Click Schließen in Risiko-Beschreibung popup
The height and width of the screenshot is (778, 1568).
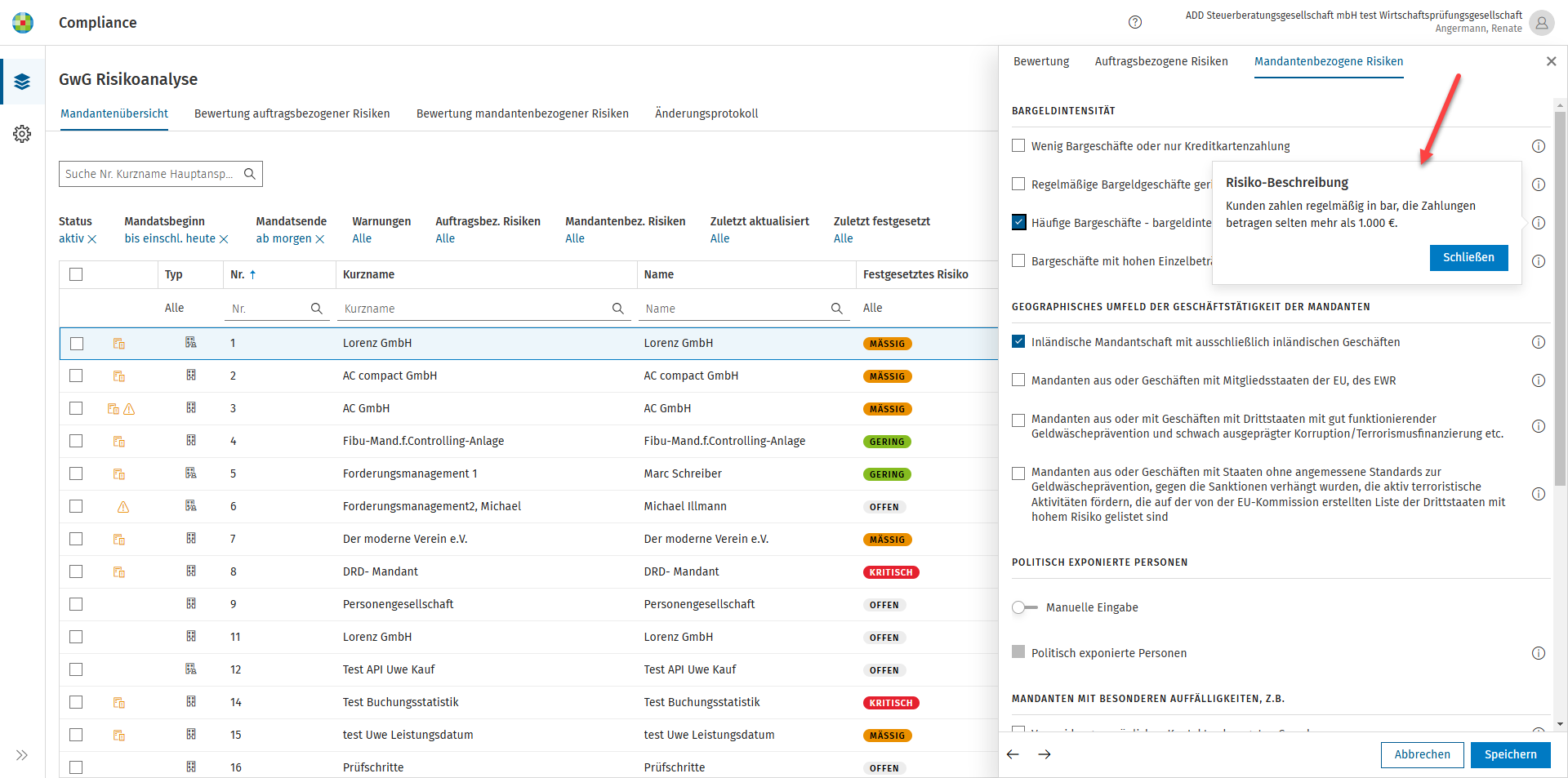click(x=1468, y=257)
